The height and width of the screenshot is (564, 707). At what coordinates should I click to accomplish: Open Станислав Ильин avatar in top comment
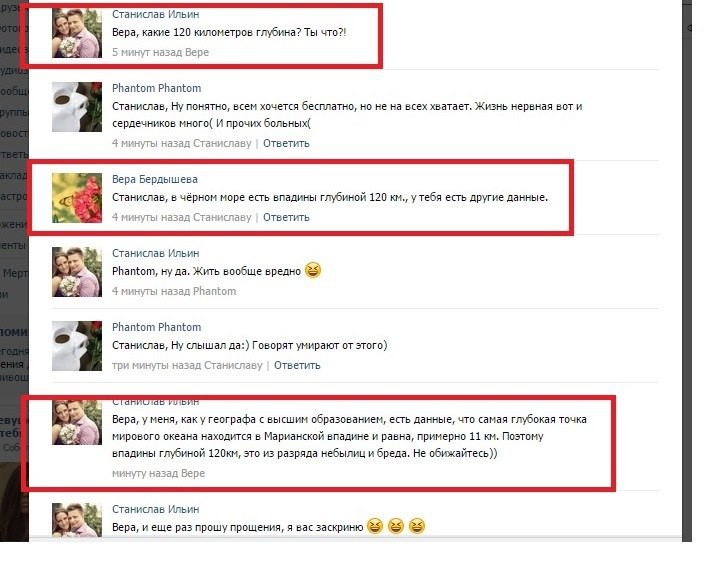pos(77,33)
